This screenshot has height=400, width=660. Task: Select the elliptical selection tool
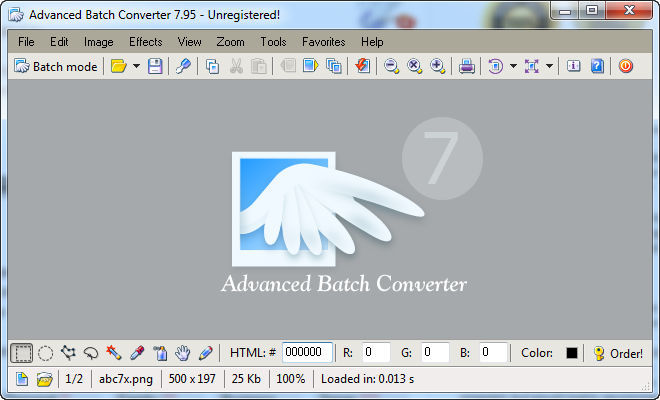[x=45, y=353]
